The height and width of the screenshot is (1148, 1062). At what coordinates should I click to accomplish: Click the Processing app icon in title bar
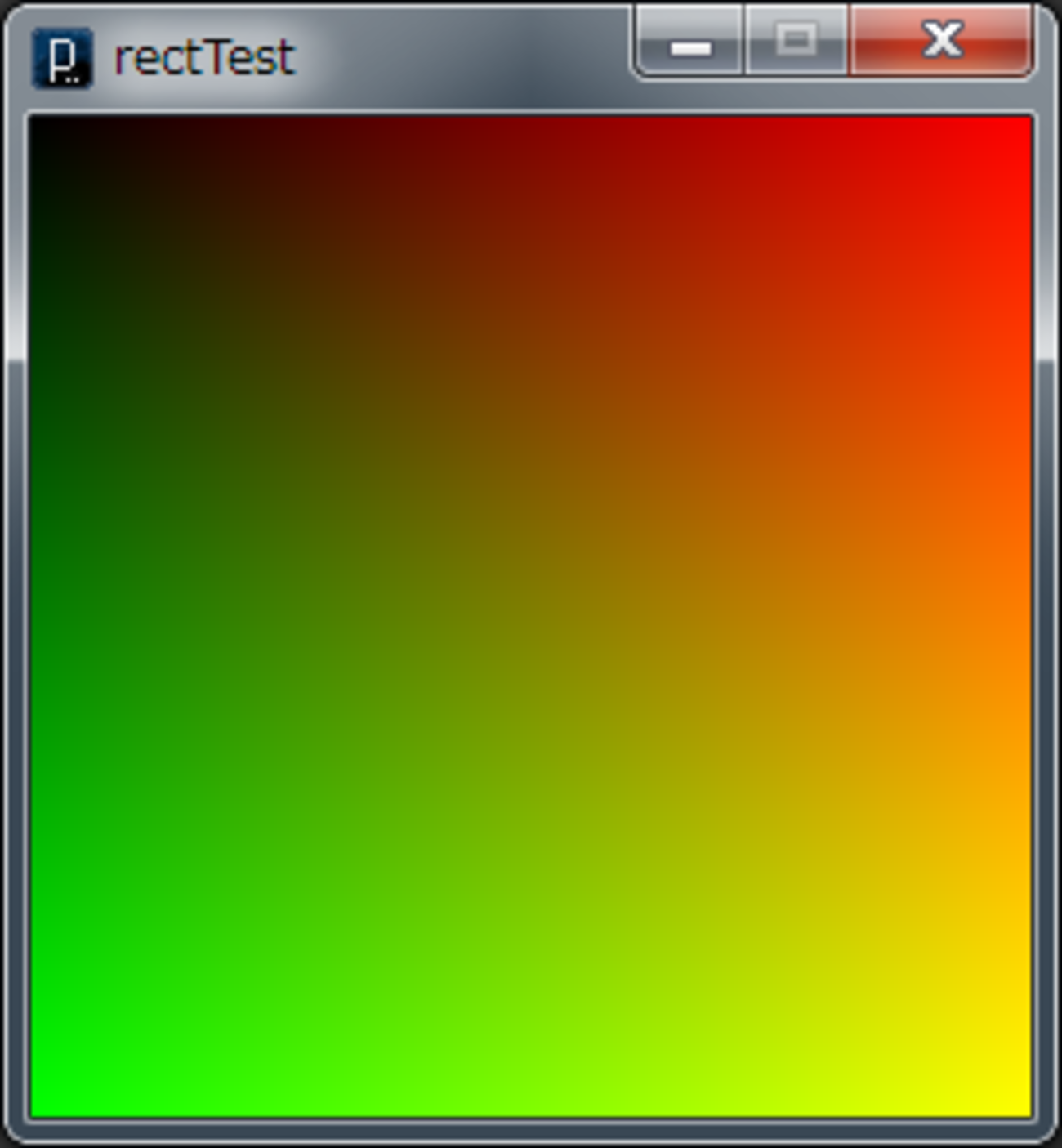tap(62, 58)
